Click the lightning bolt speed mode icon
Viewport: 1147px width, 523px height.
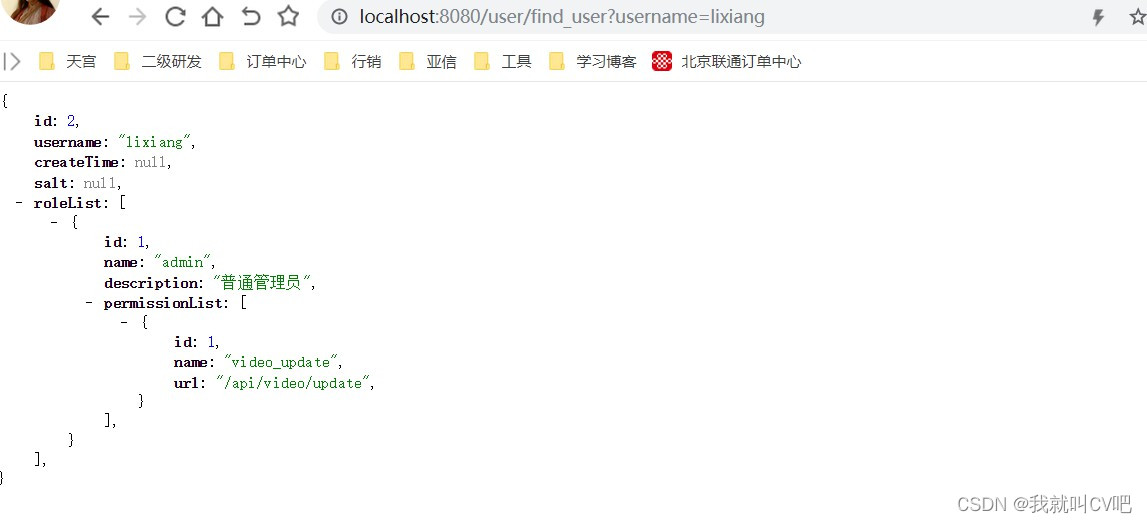(x=1098, y=18)
